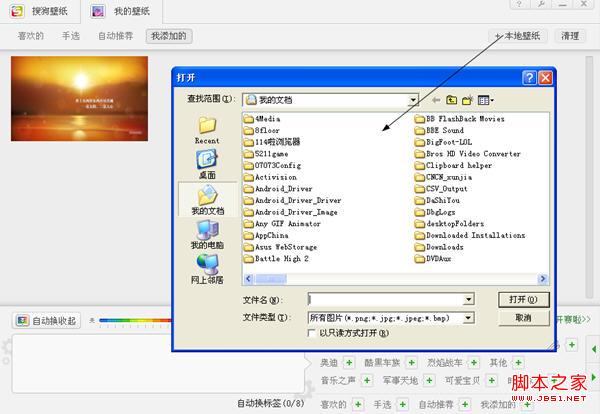Image resolution: width=600 pixels, height=414 pixels.
Task: Select the CNCN_xunjia folder
Action: click(x=443, y=177)
